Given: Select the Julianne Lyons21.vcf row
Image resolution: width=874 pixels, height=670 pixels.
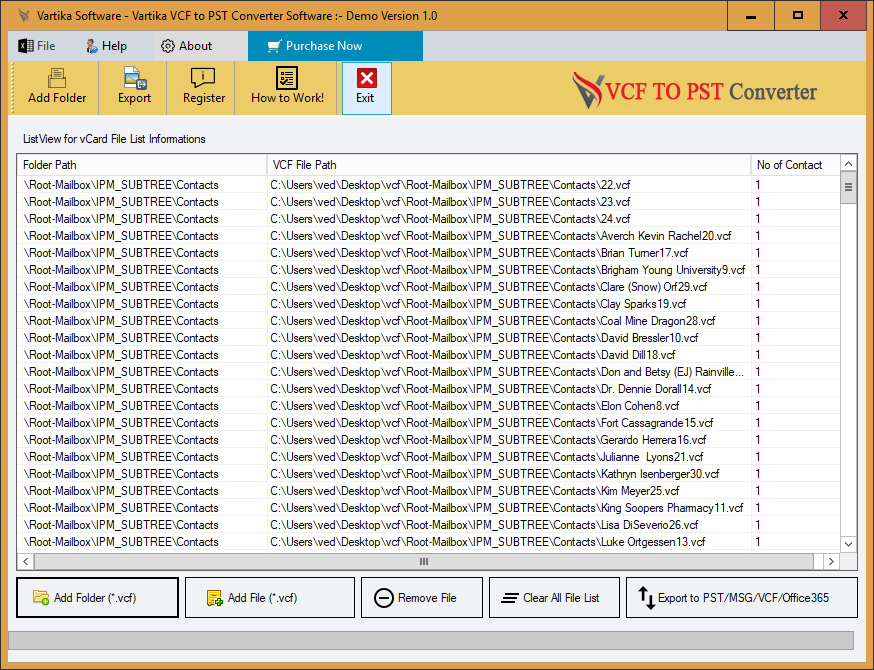Looking at the screenshot, I should point(428,457).
